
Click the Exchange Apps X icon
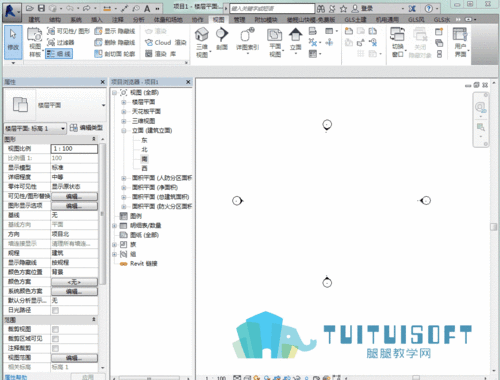[x=412, y=9]
